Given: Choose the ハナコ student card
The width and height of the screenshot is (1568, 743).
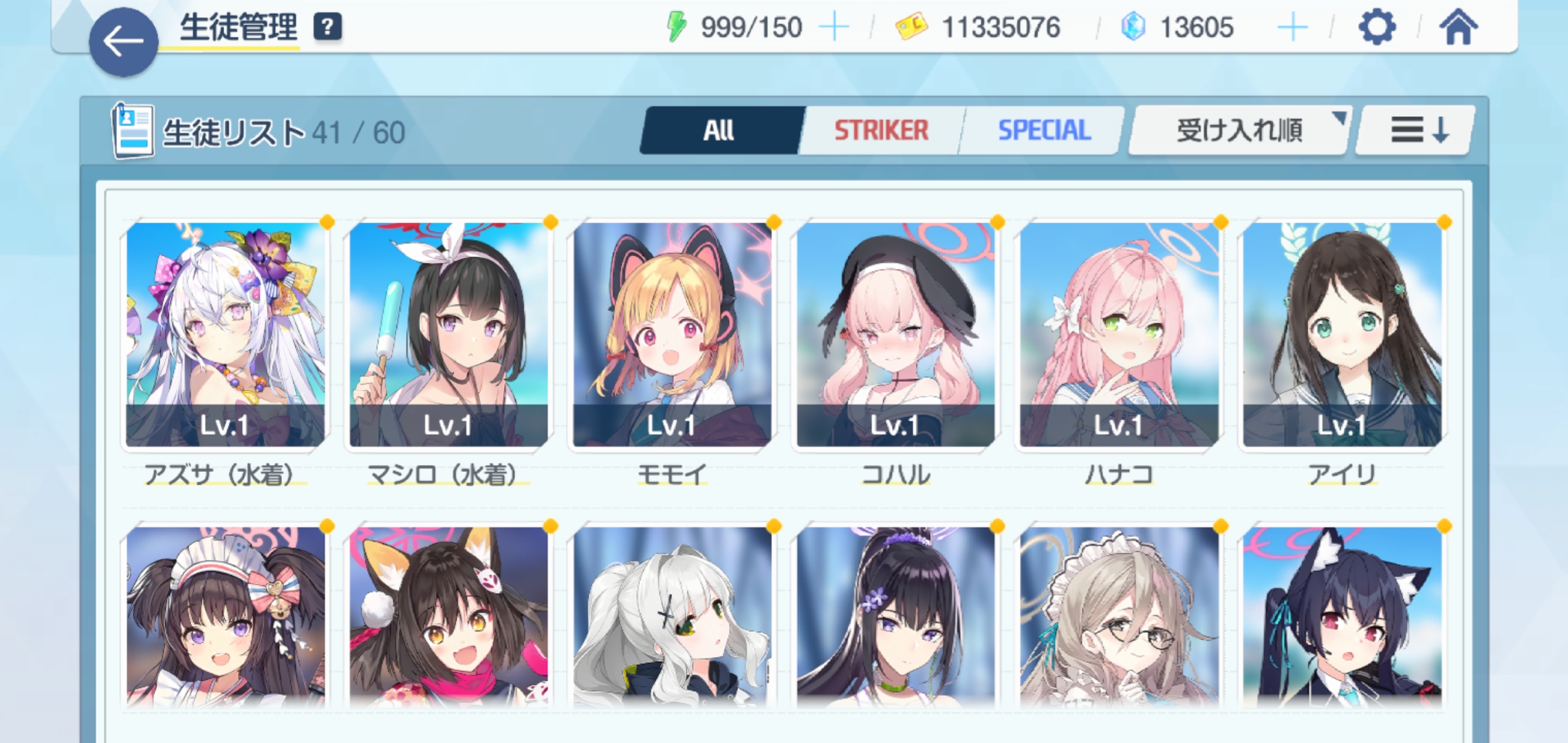Looking at the screenshot, I should [1119, 334].
